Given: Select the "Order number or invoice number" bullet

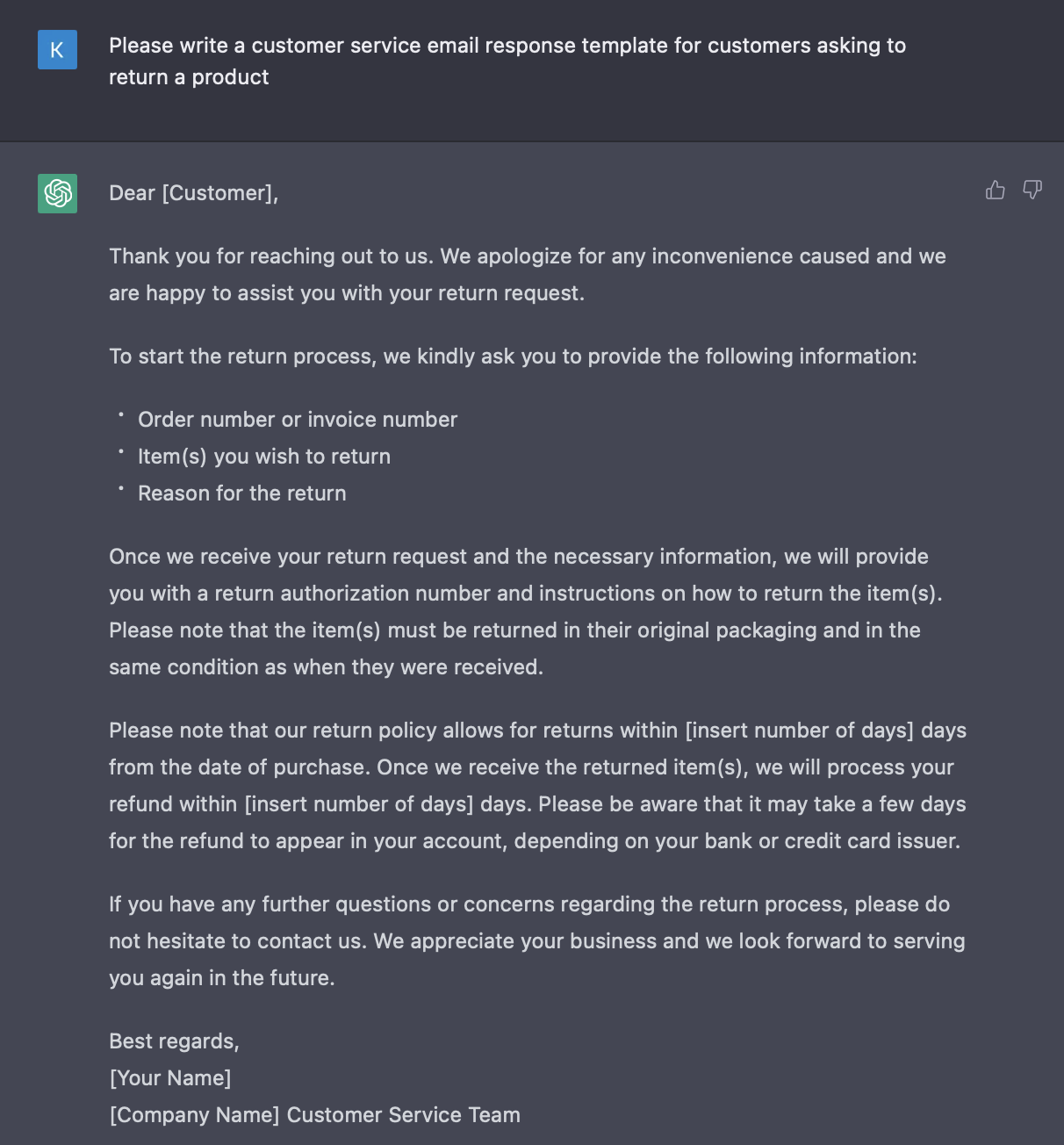Looking at the screenshot, I should (x=298, y=420).
